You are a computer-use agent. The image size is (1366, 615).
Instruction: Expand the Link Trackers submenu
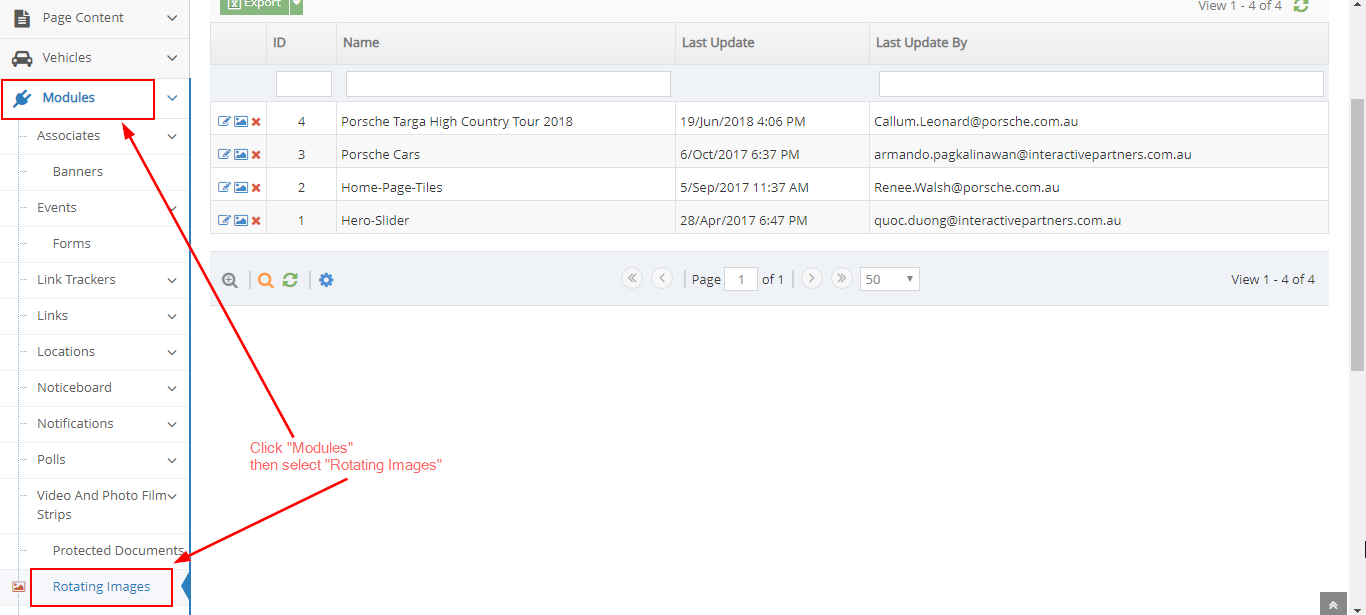[172, 280]
